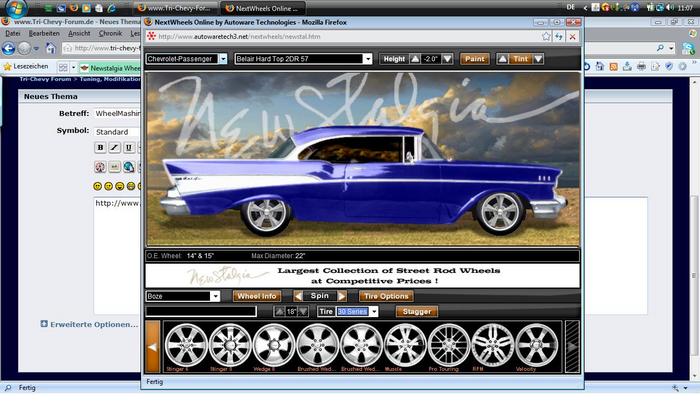Click the Tri-Chevy Forum breadcrumb link
Screen dimensions: 700x420
click(45, 79)
